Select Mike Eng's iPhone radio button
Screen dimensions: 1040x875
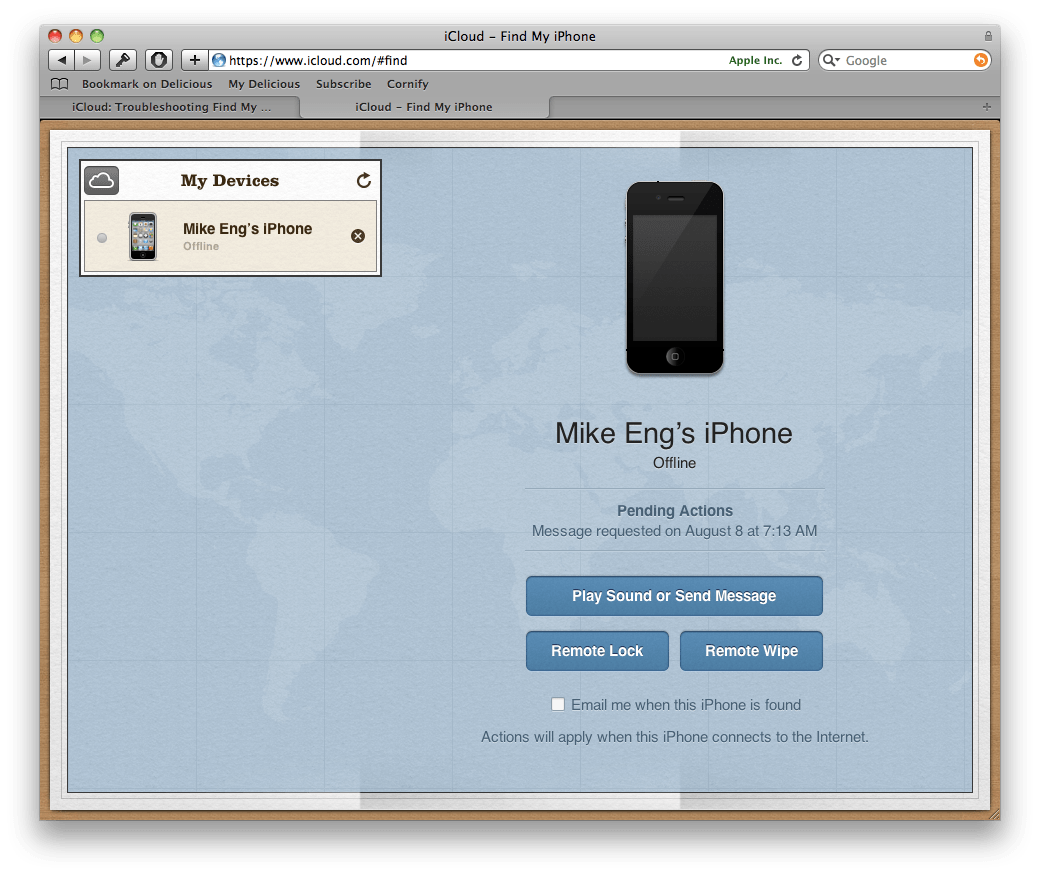(101, 238)
